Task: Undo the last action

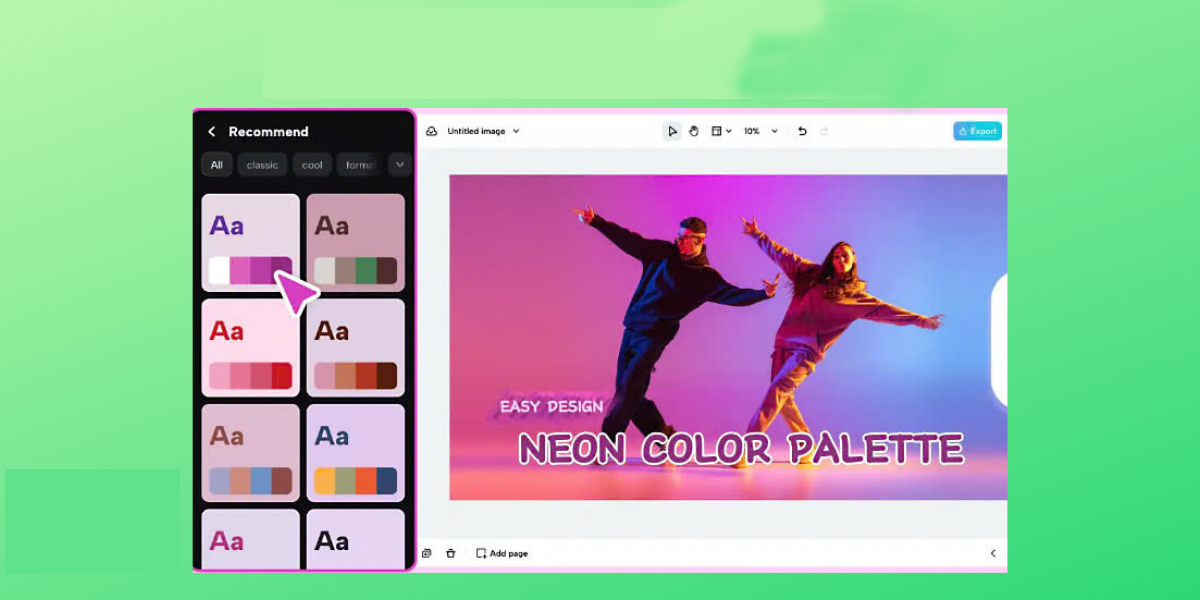Action: click(802, 131)
